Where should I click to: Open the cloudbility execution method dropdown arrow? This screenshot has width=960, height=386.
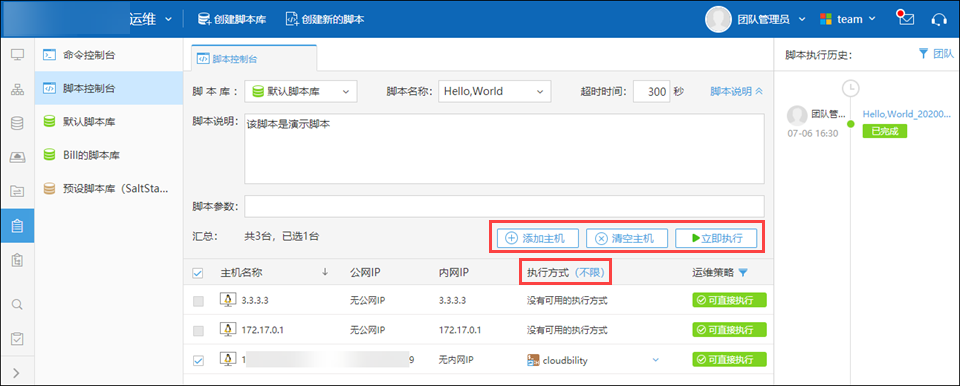pyautogui.click(x=656, y=360)
